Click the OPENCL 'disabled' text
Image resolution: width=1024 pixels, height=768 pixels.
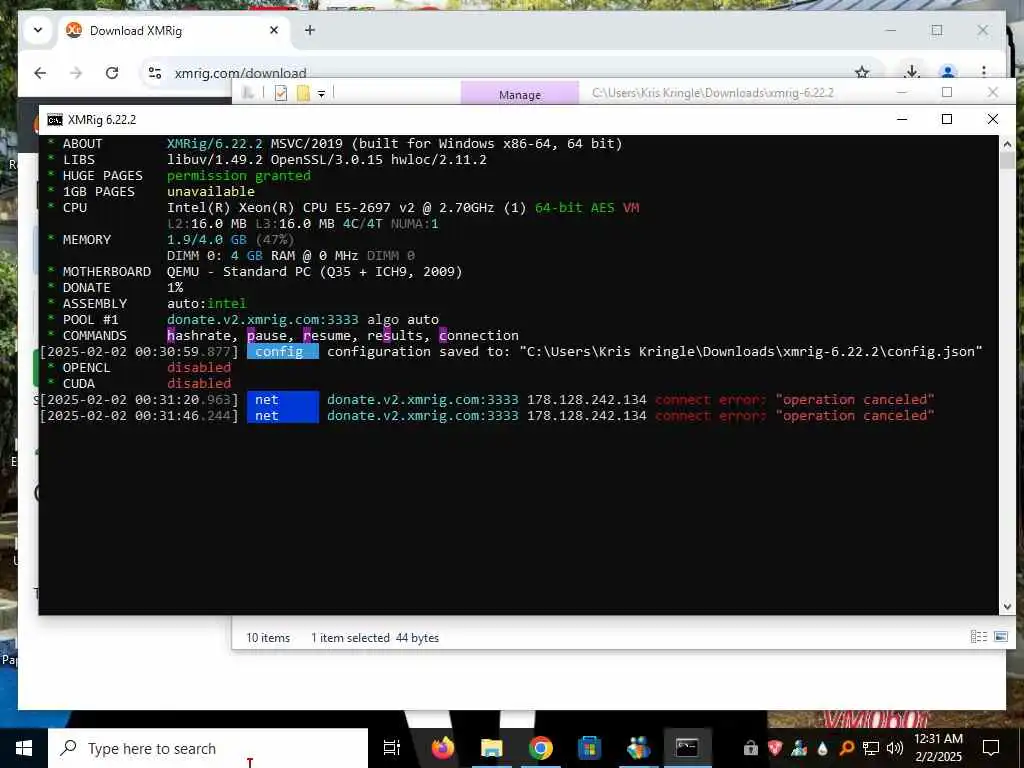point(199,368)
